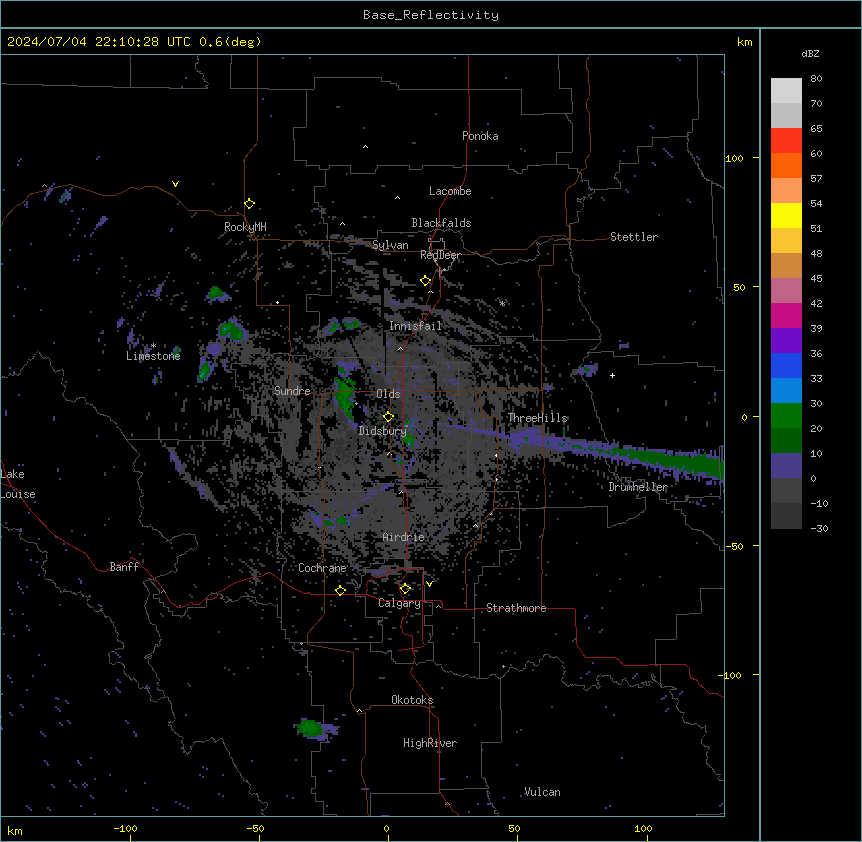Select the Didsbury label
This screenshot has width=862, height=842.
[383, 431]
